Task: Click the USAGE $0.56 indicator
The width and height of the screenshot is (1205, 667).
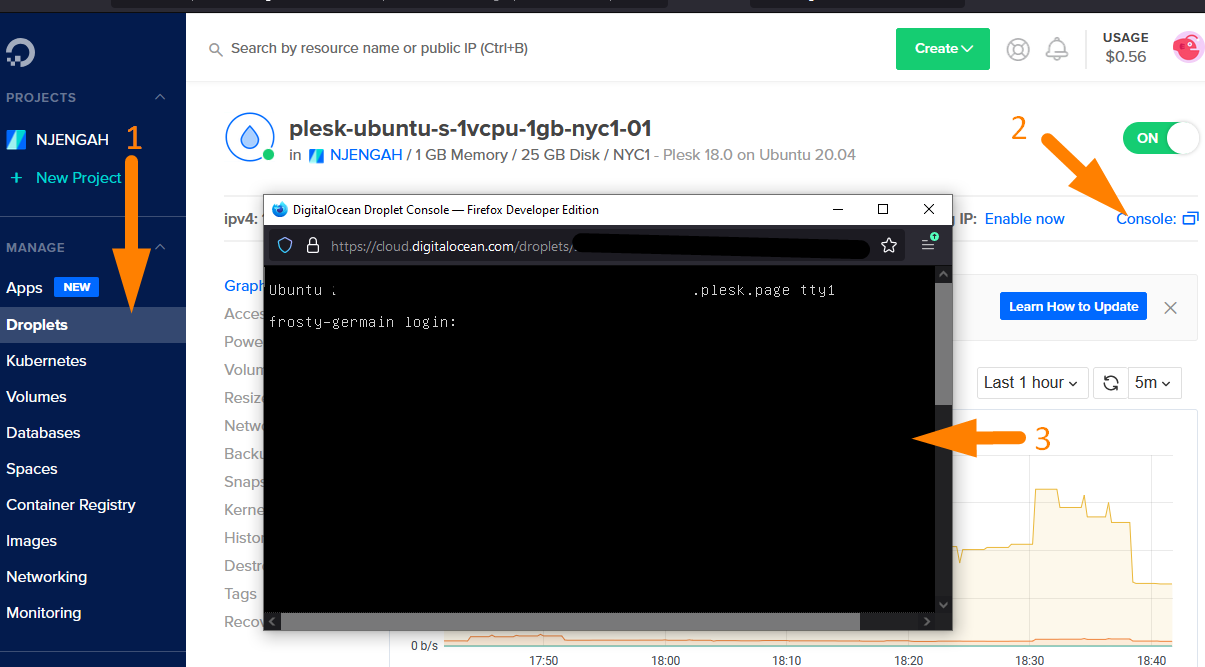Action: [1126, 48]
